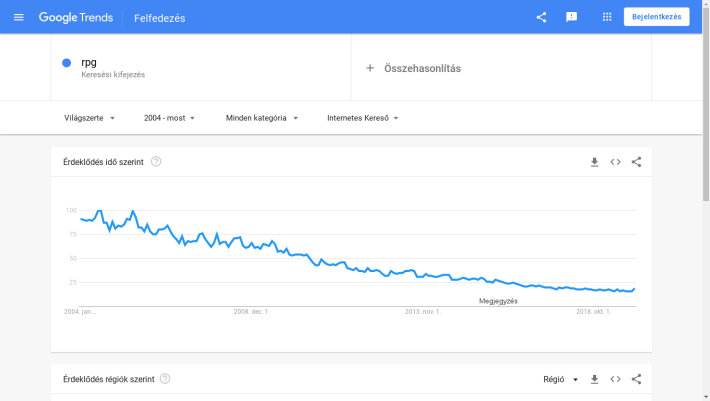Image resolution: width=710 pixels, height=401 pixels.
Task: Open embed code for regions card
Action: [615, 379]
